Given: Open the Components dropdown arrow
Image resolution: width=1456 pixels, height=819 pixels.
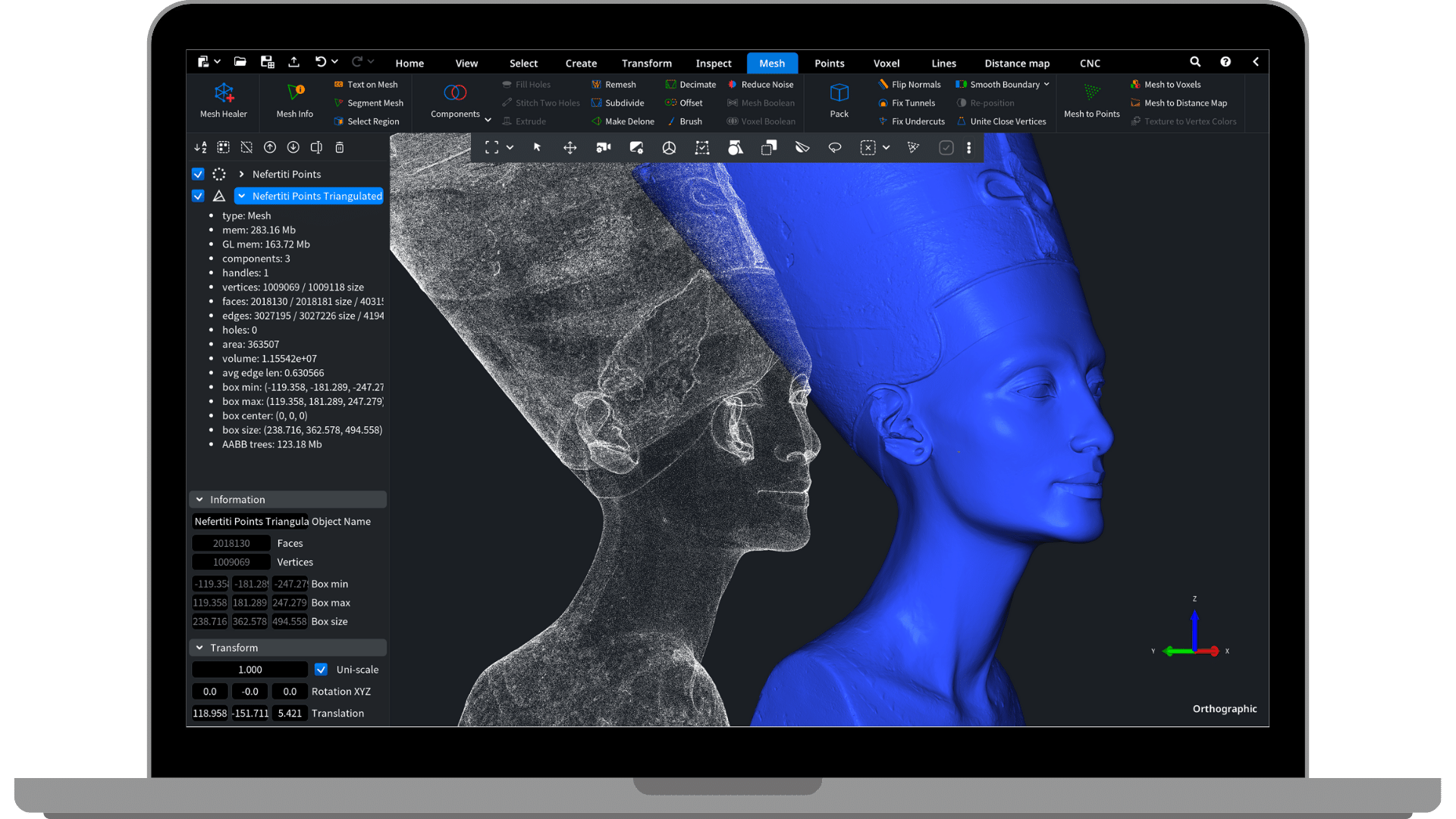Looking at the screenshot, I should (488, 120).
